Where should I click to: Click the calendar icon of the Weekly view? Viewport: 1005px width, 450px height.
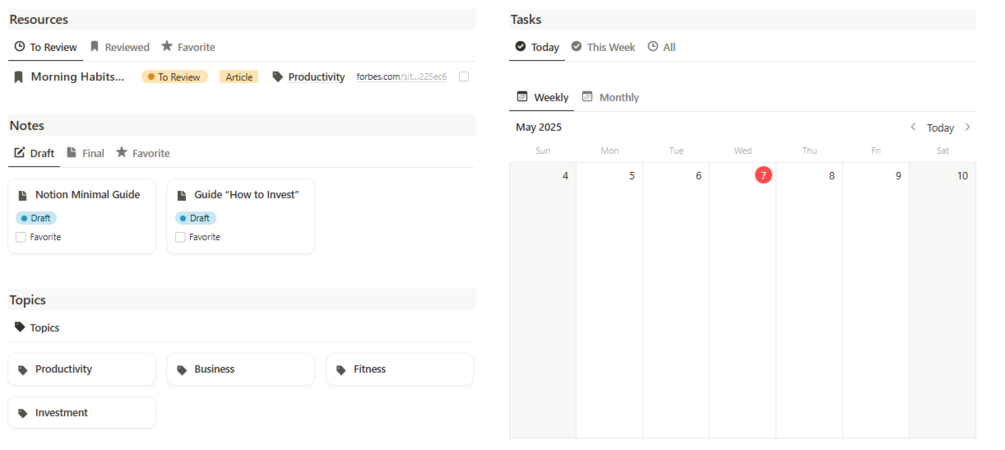522,97
